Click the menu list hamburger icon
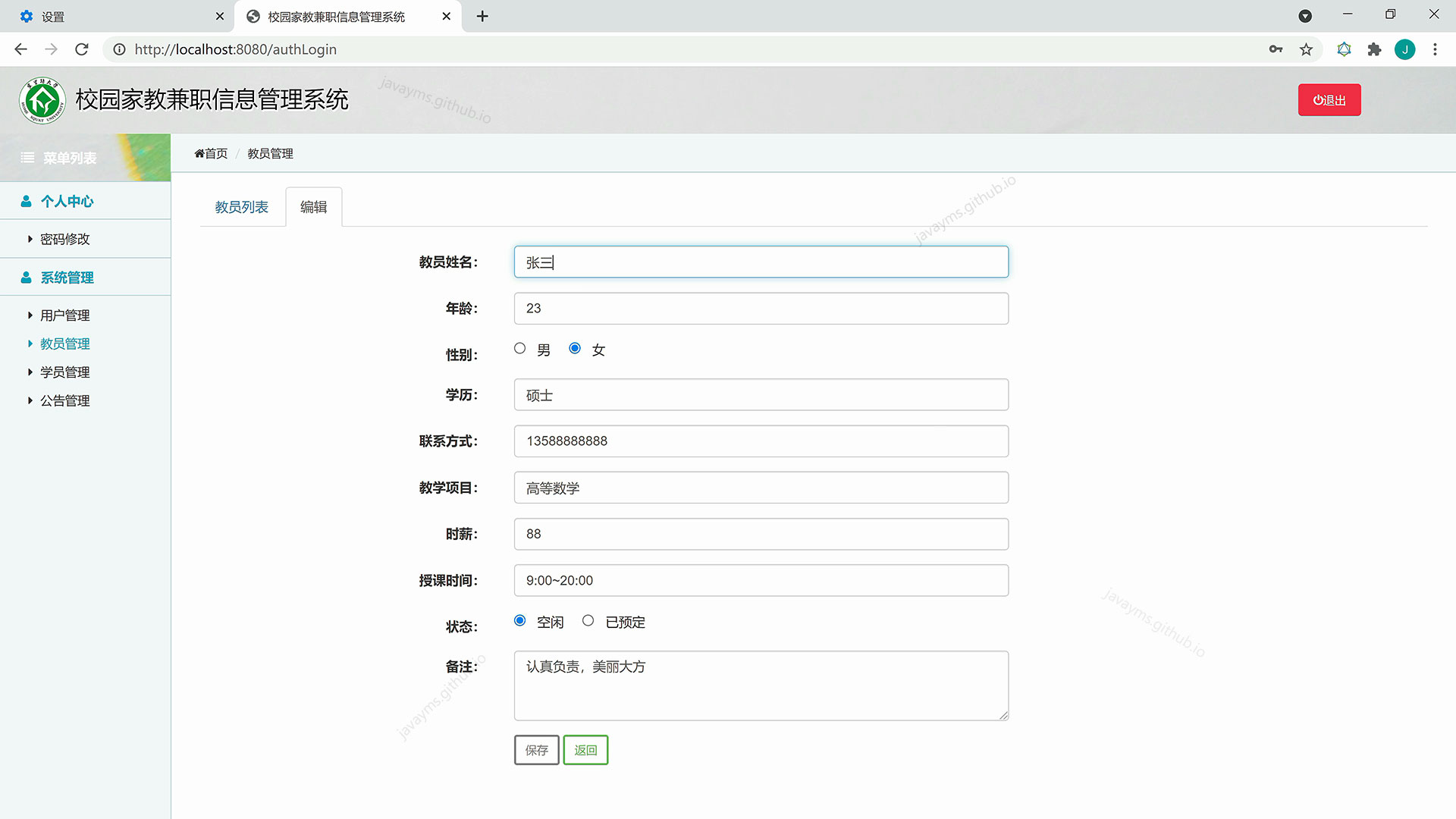The height and width of the screenshot is (819, 1456). (27, 158)
